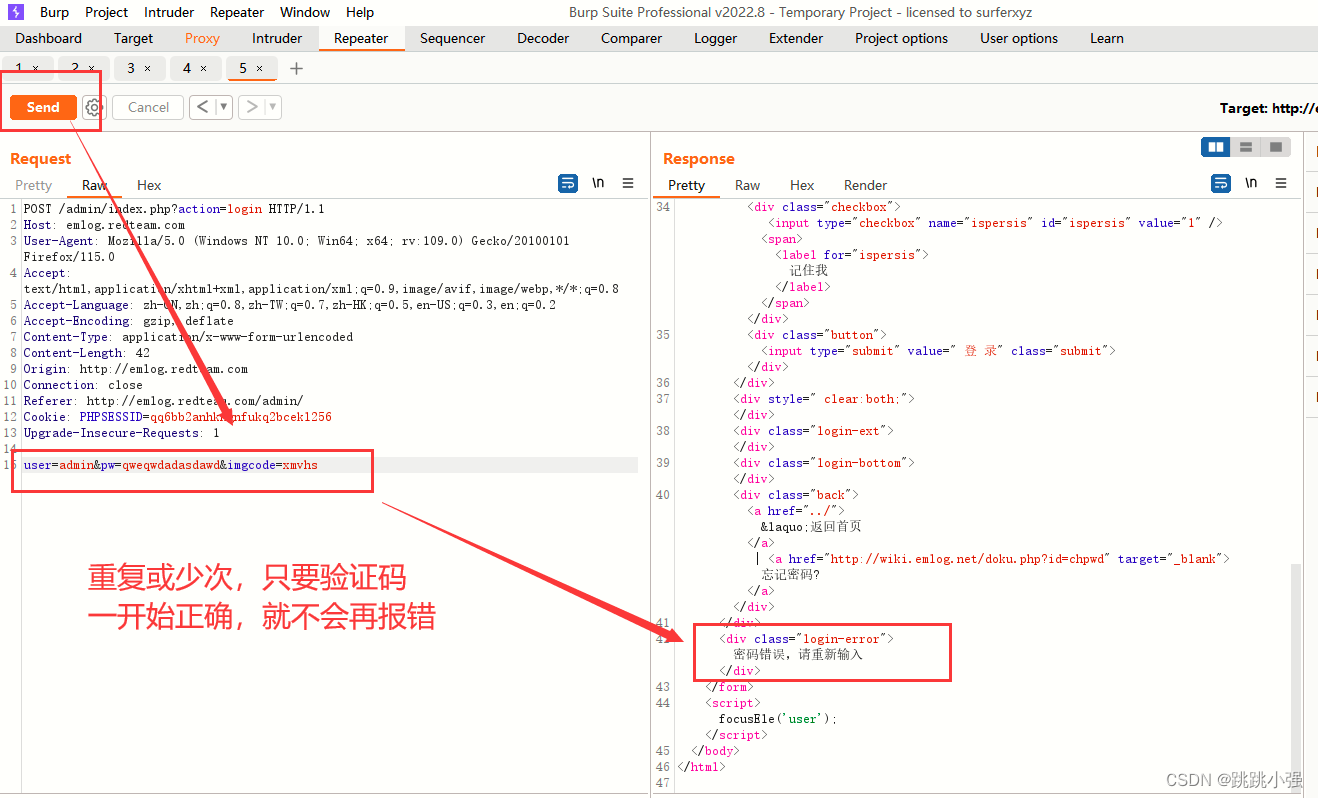Select Pretty view in Request panel

coord(34,185)
